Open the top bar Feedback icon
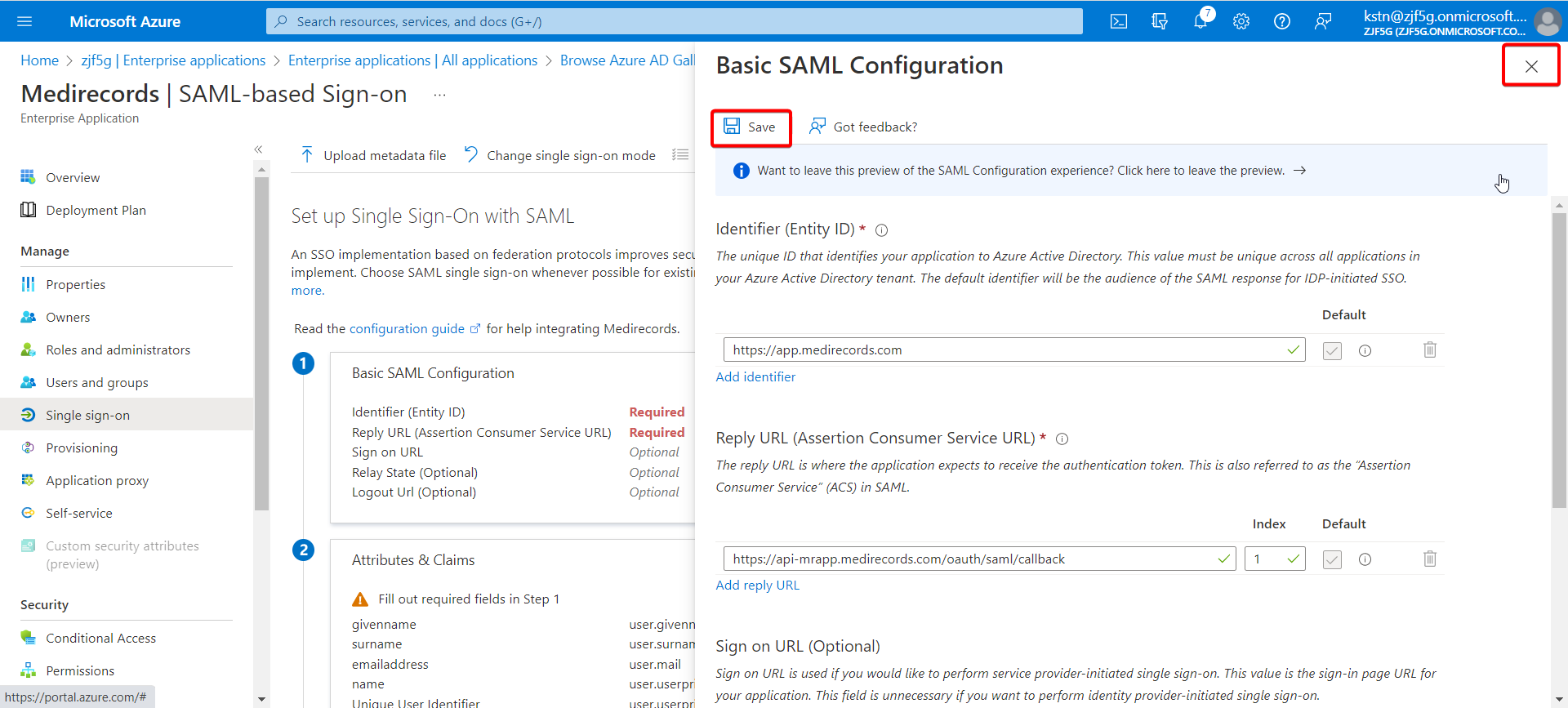Viewport: 1568px width, 708px height. click(x=1323, y=21)
